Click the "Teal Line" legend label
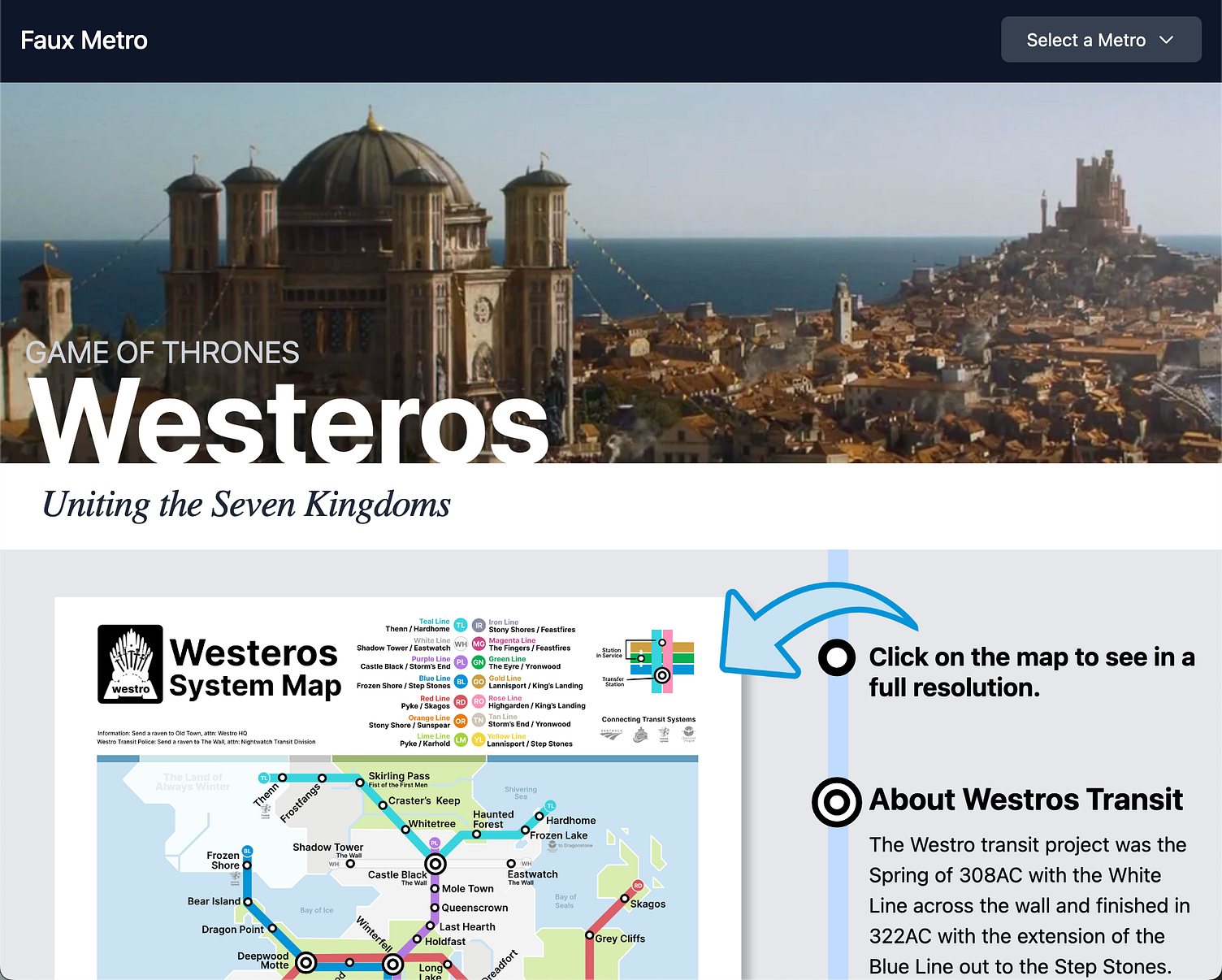 pos(434,622)
